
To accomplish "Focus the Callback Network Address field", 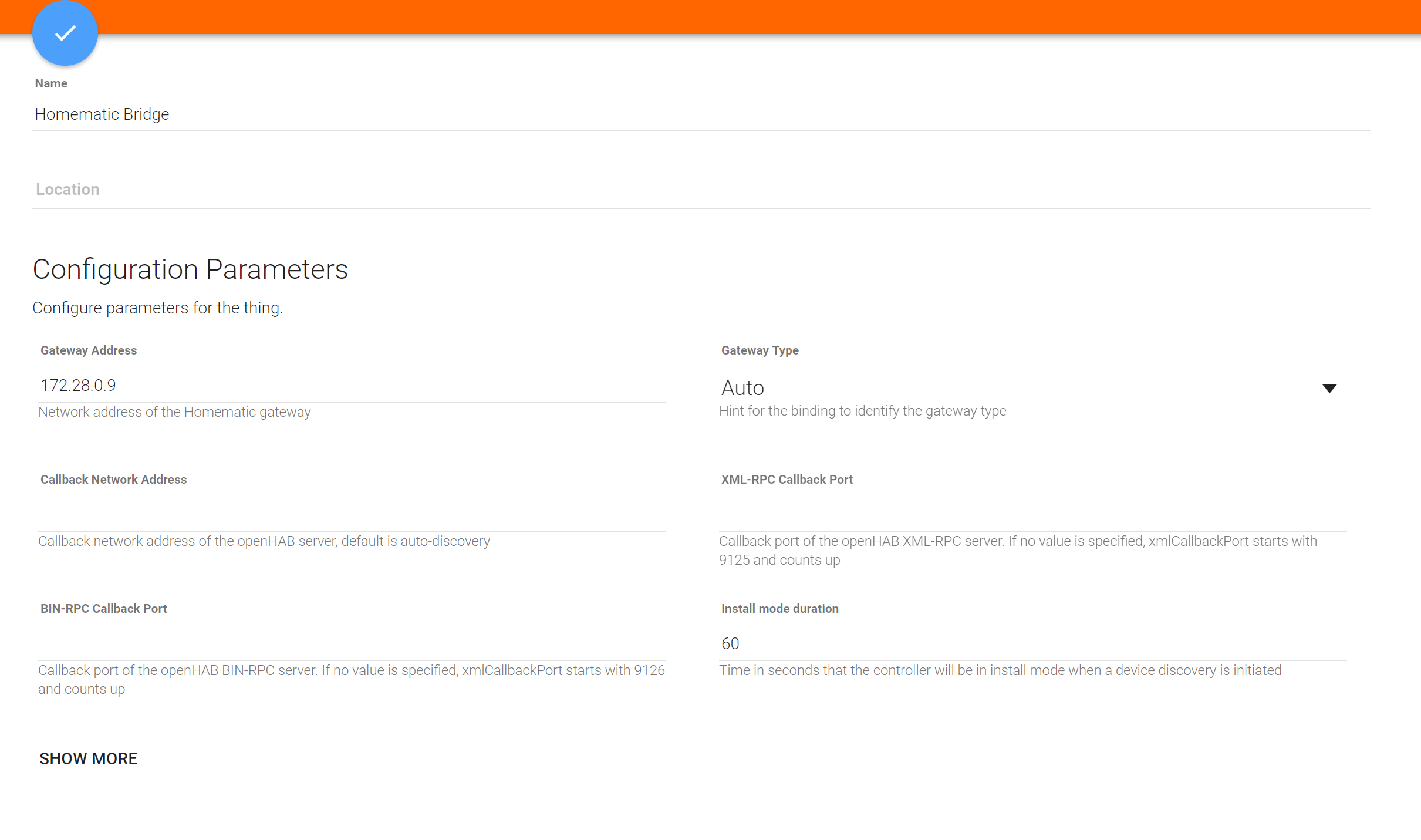I will (x=352, y=515).
